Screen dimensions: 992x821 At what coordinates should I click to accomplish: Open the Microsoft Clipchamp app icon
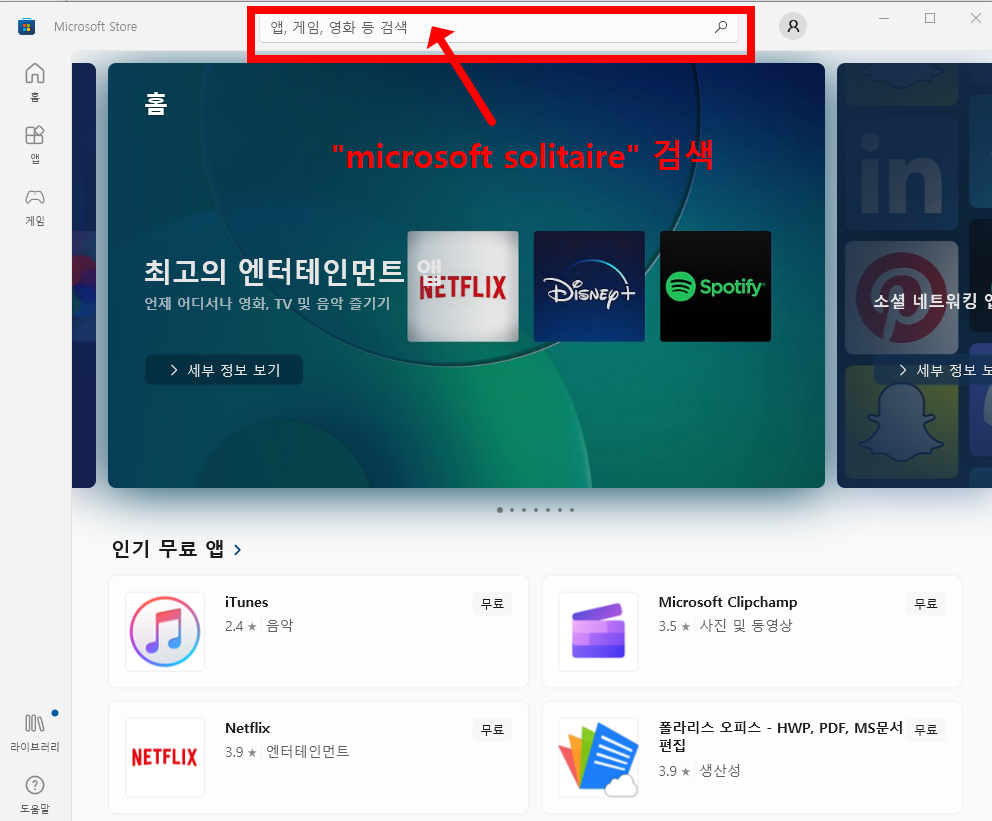click(x=598, y=631)
